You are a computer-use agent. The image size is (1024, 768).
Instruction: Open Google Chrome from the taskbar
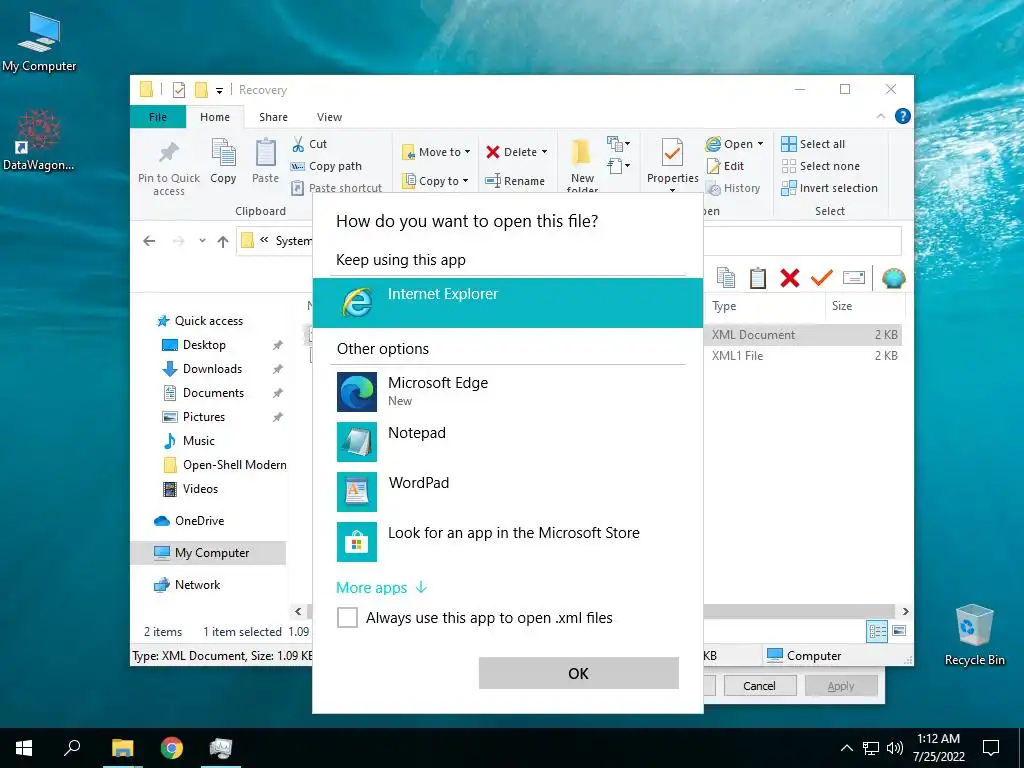tap(172, 748)
